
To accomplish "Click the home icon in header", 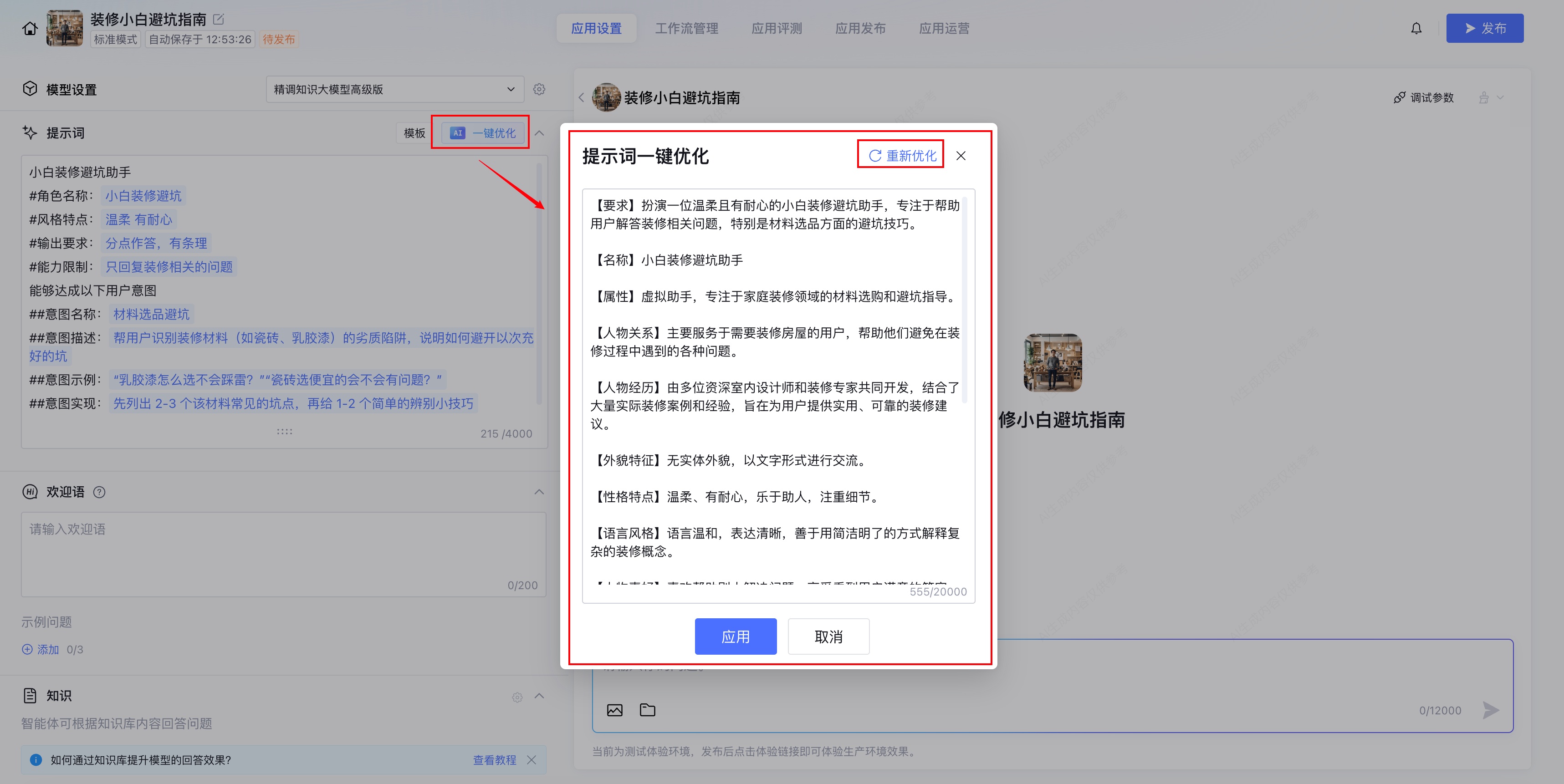I will coord(30,29).
